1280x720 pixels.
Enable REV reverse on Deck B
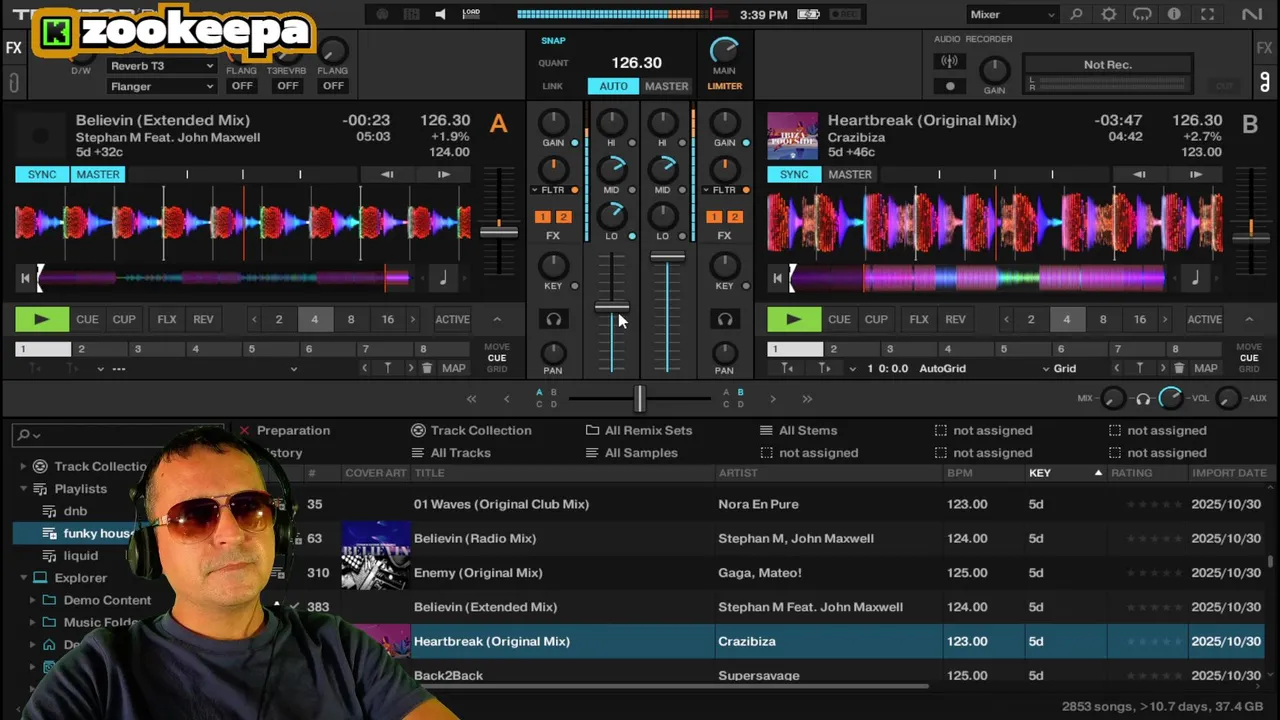pyautogui.click(x=955, y=319)
